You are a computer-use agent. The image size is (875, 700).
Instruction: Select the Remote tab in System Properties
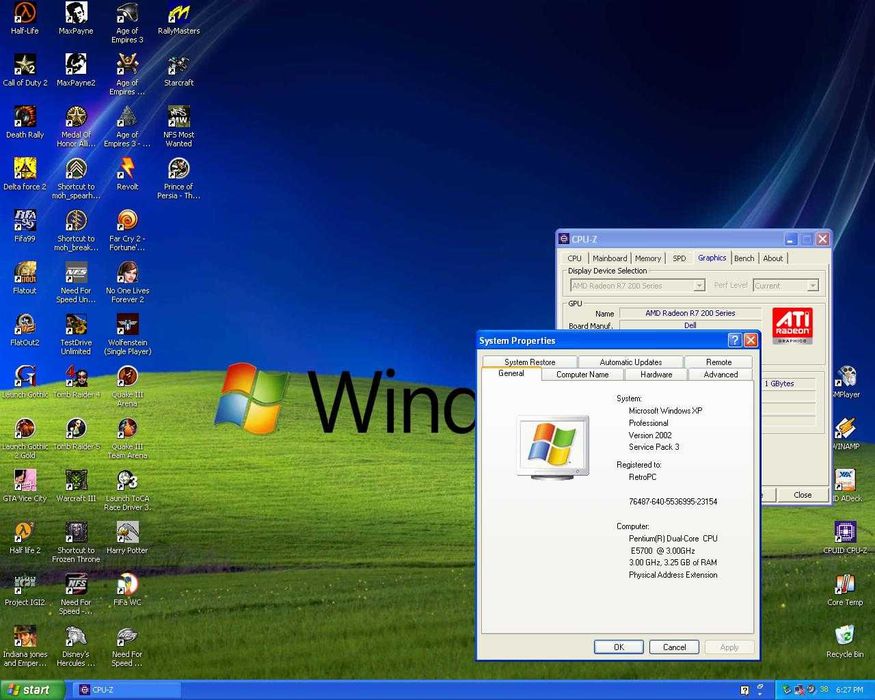tap(719, 362)
